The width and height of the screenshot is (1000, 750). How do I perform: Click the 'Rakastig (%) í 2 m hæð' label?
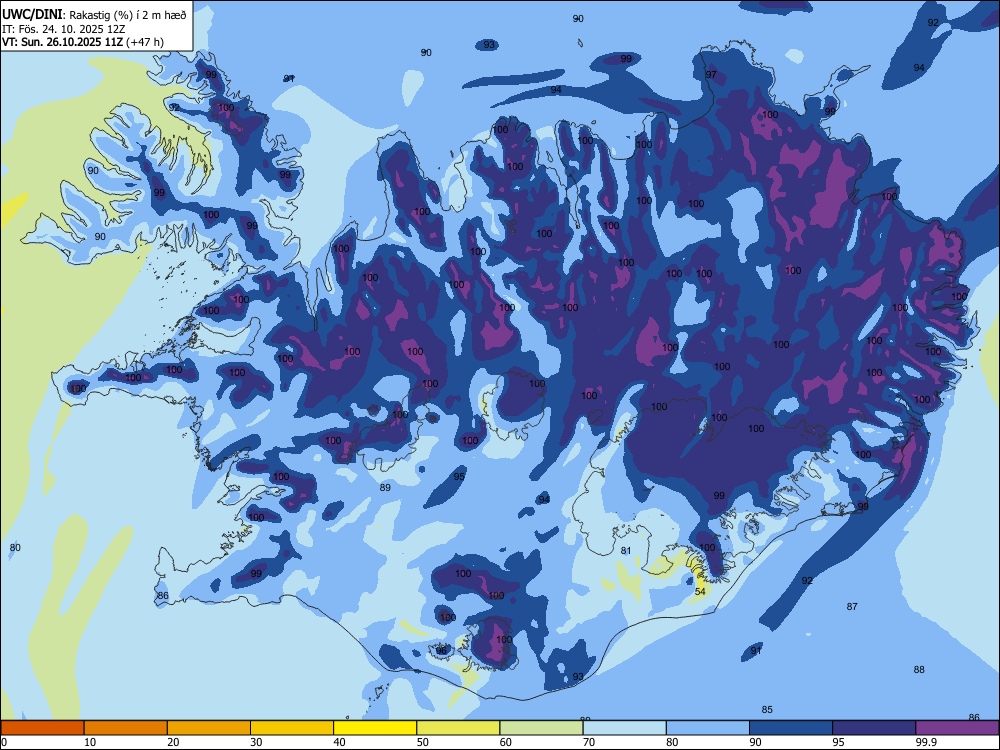point(128,15)
